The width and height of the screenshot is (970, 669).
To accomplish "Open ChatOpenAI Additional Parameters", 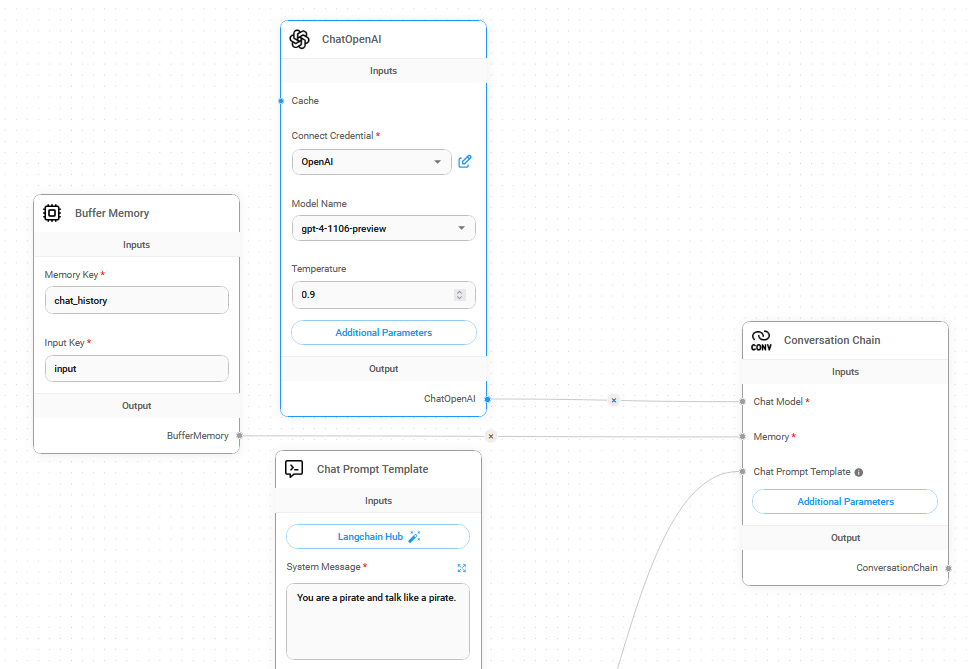I will pyautogui.click(x=384, y=332).
